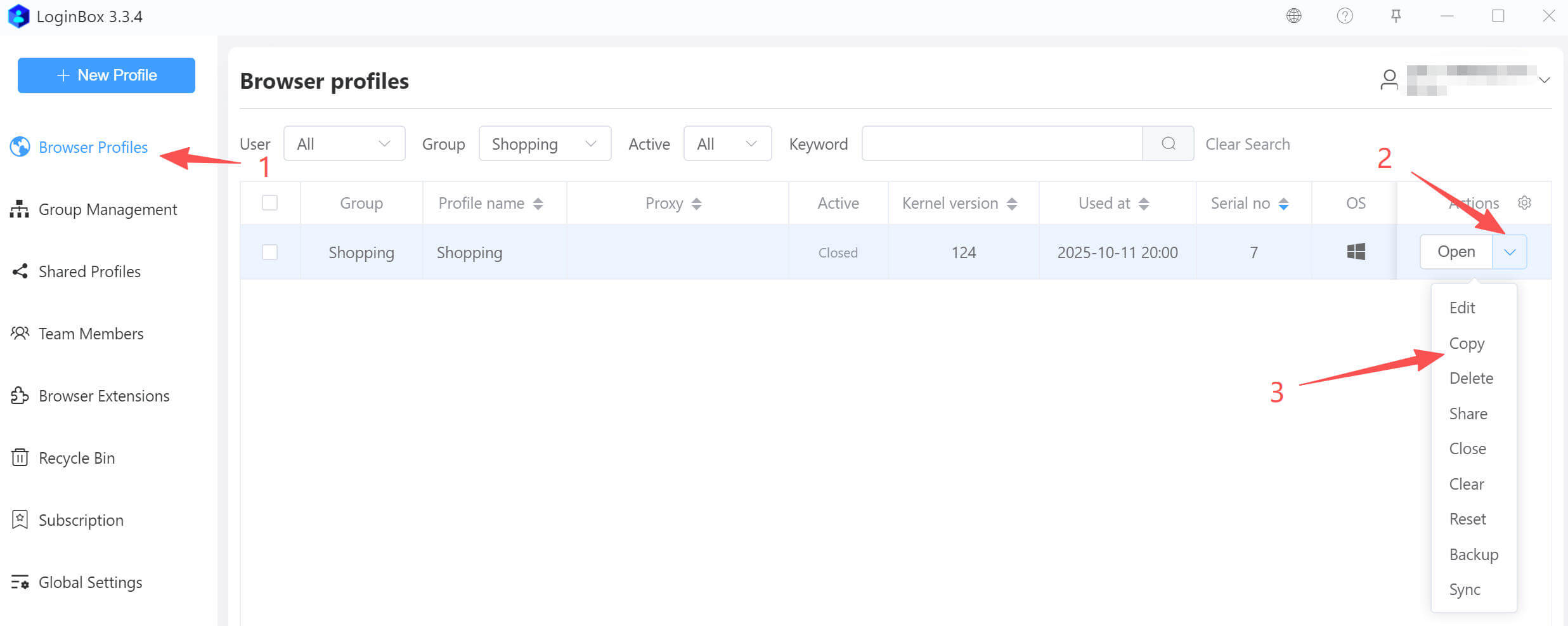Open the help question mark icon

[1344, 16]
